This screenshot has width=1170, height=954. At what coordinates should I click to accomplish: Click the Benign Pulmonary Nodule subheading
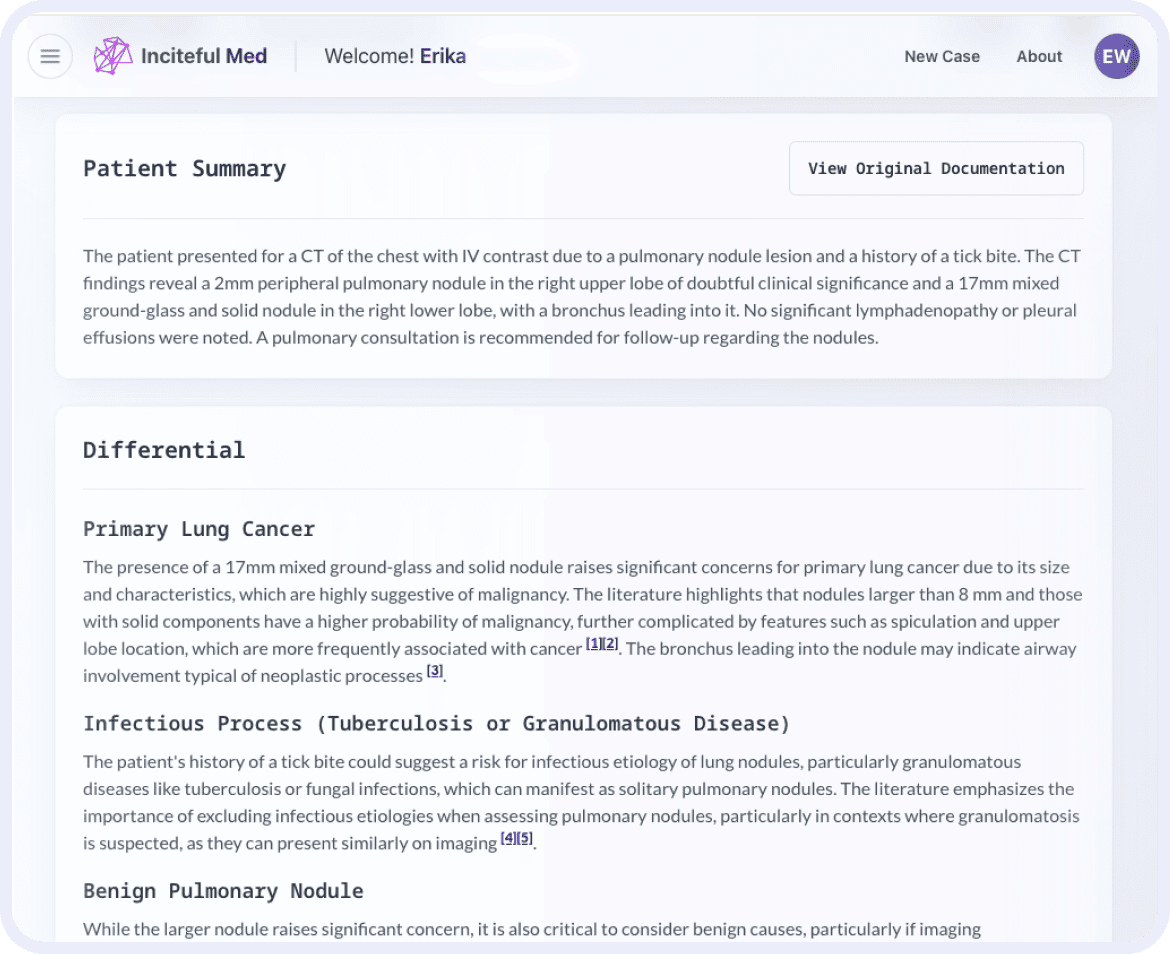tap(223, 890)
